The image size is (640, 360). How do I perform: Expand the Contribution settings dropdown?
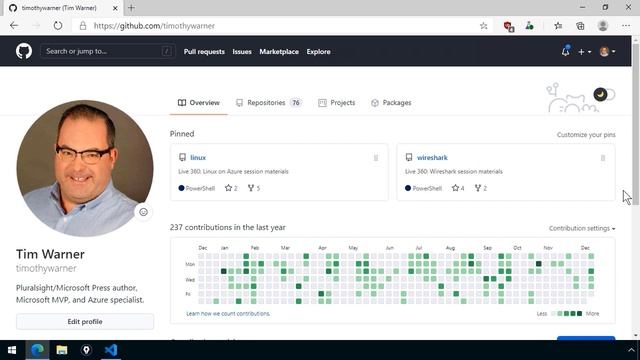click(582, 228)
